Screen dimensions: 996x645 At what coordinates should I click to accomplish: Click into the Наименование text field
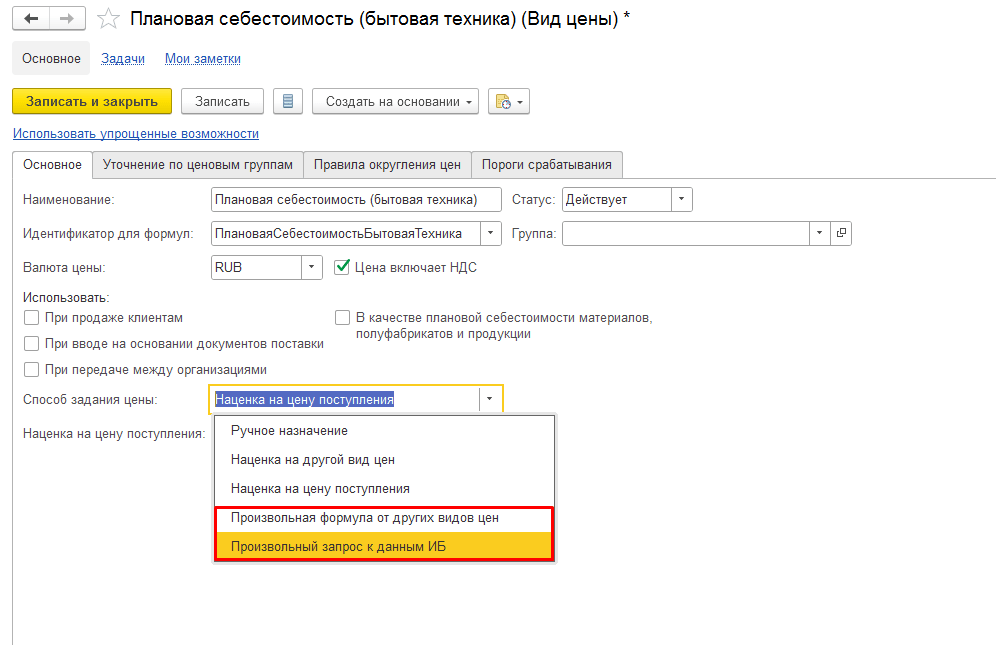click(x=357, y=199)
